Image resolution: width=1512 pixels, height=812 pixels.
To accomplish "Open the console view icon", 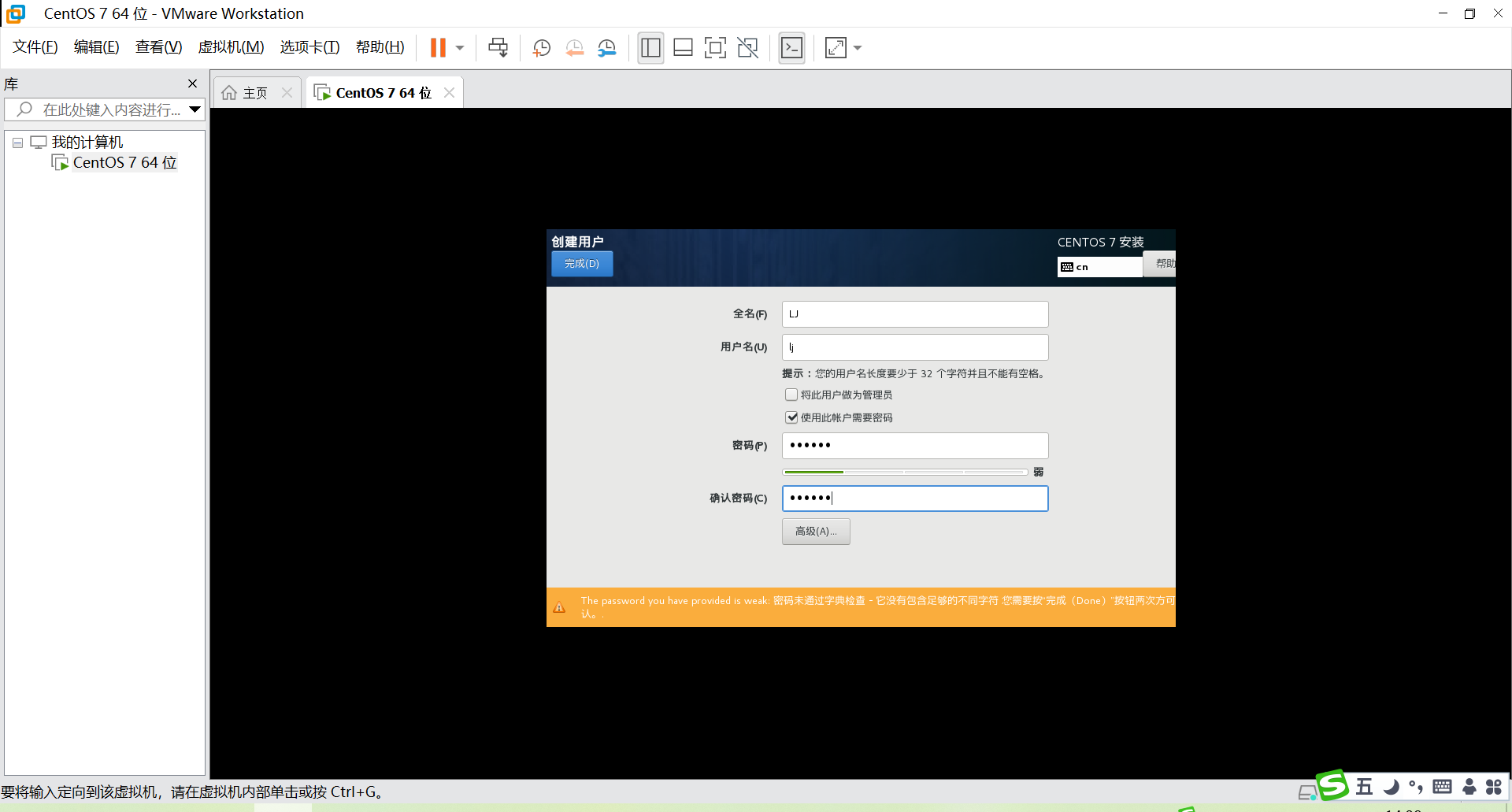I will (791, 48).
